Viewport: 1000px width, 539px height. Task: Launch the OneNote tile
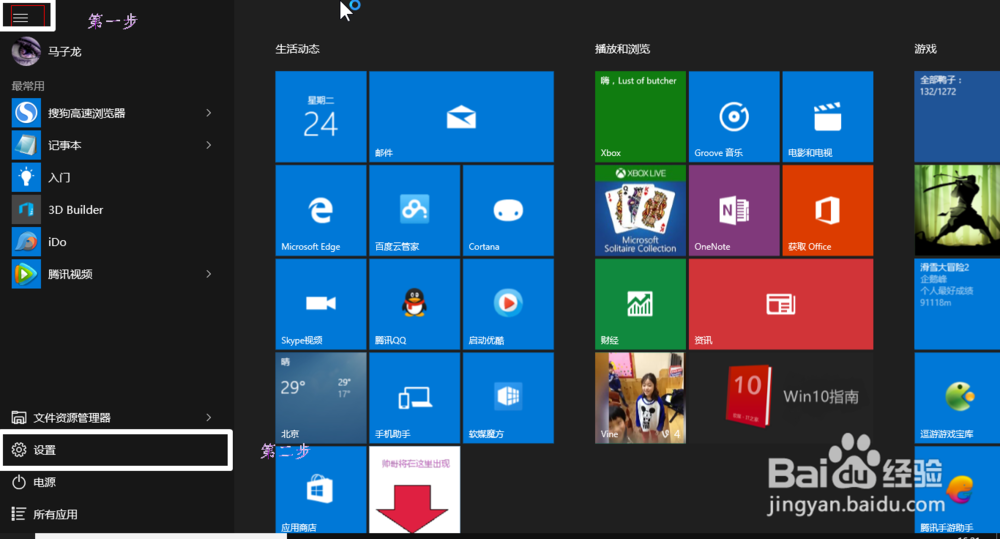734,210
